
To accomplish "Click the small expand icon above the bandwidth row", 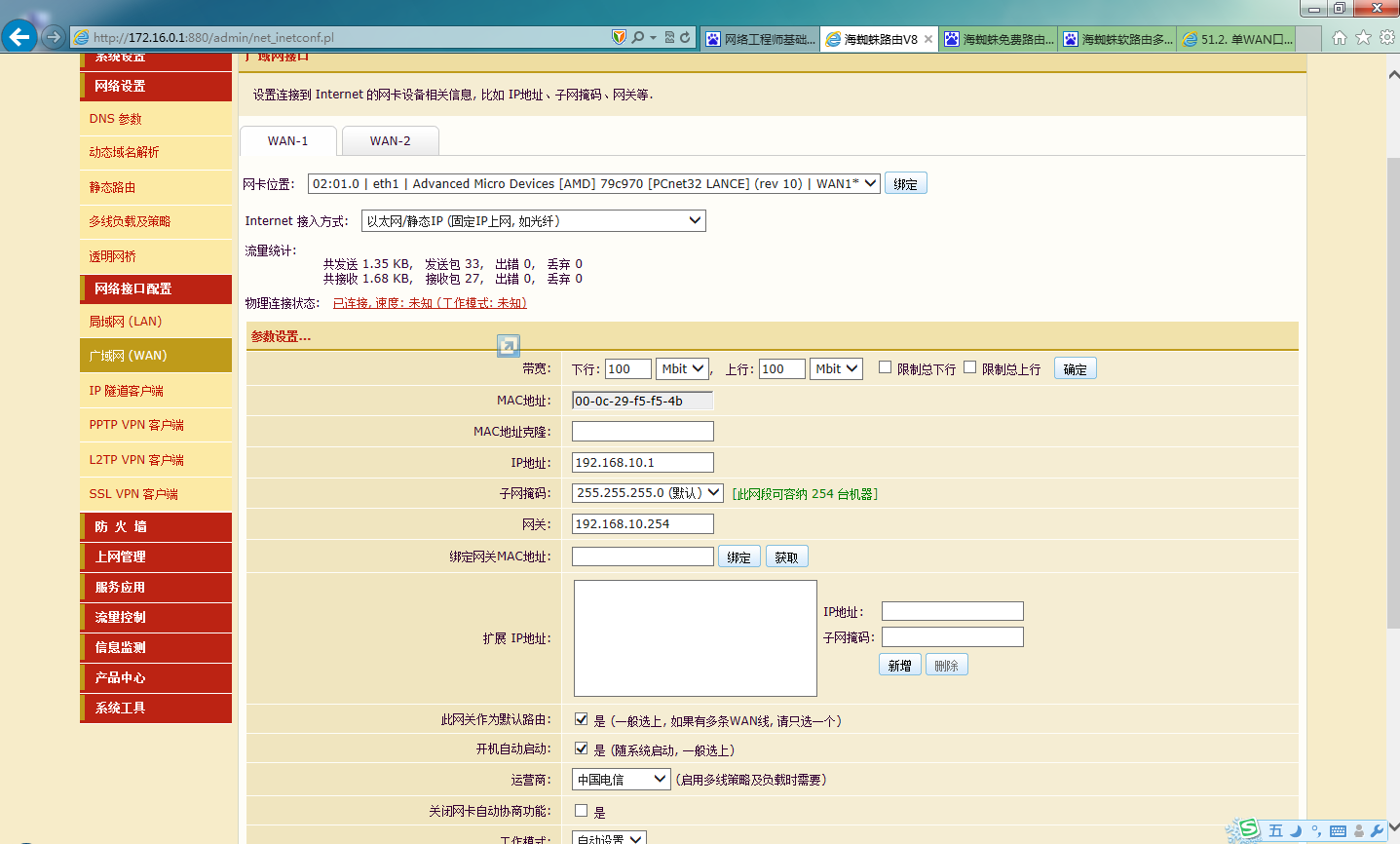I will pos(508,345).
